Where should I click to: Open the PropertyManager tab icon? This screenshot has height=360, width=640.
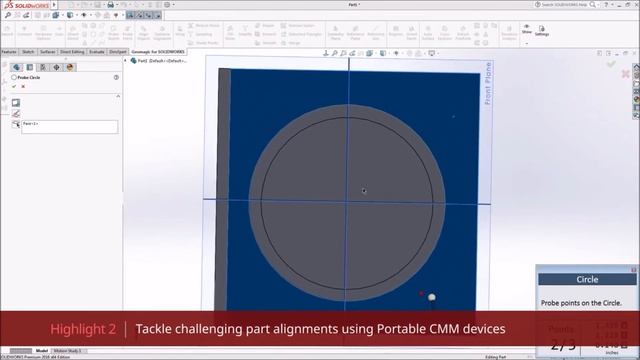[30, 67]
